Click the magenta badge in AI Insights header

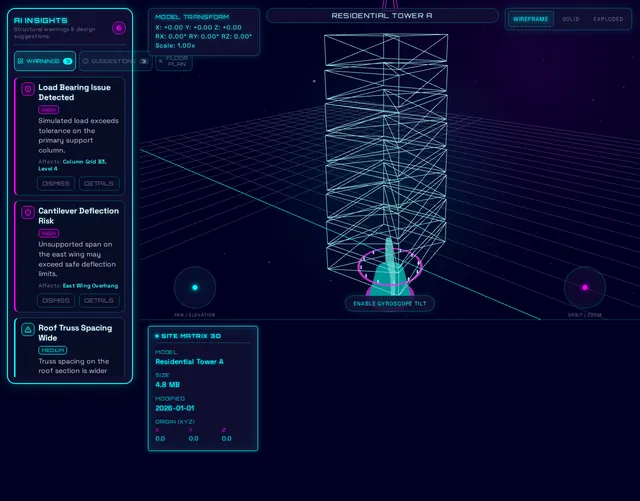pyautogui.click(x=119, y=28)
